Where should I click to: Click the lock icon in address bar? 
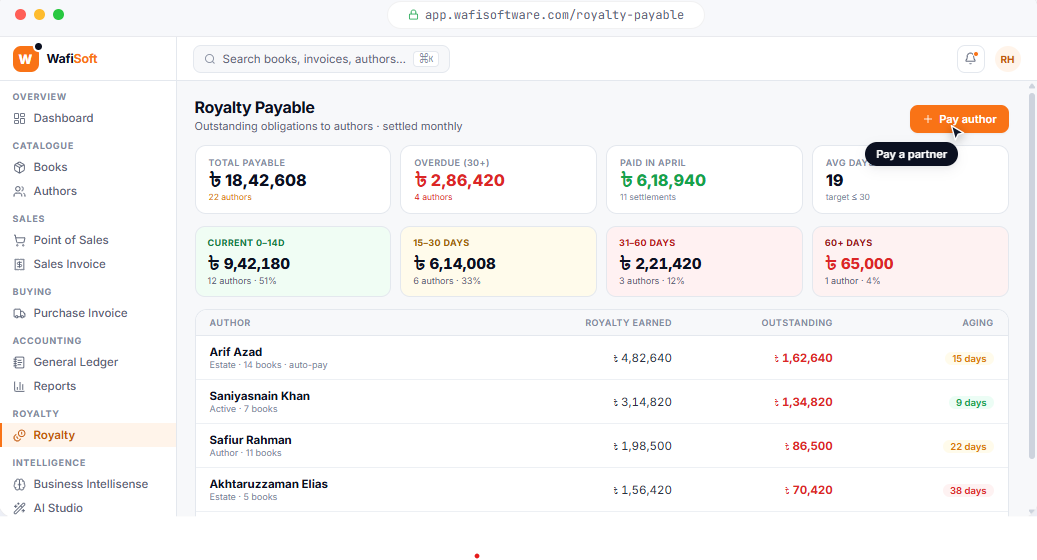[413, 15]
